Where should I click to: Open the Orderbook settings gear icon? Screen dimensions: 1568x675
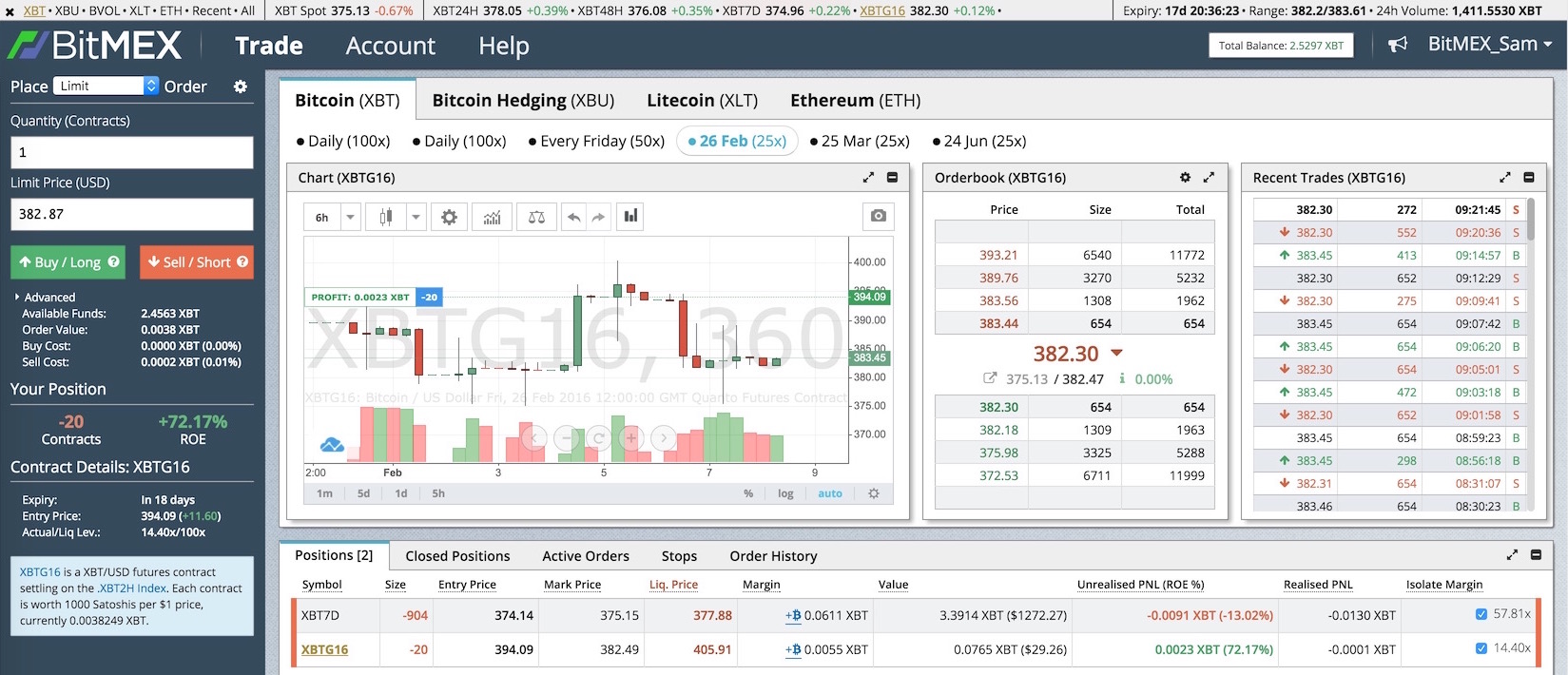click(1185, 178)
